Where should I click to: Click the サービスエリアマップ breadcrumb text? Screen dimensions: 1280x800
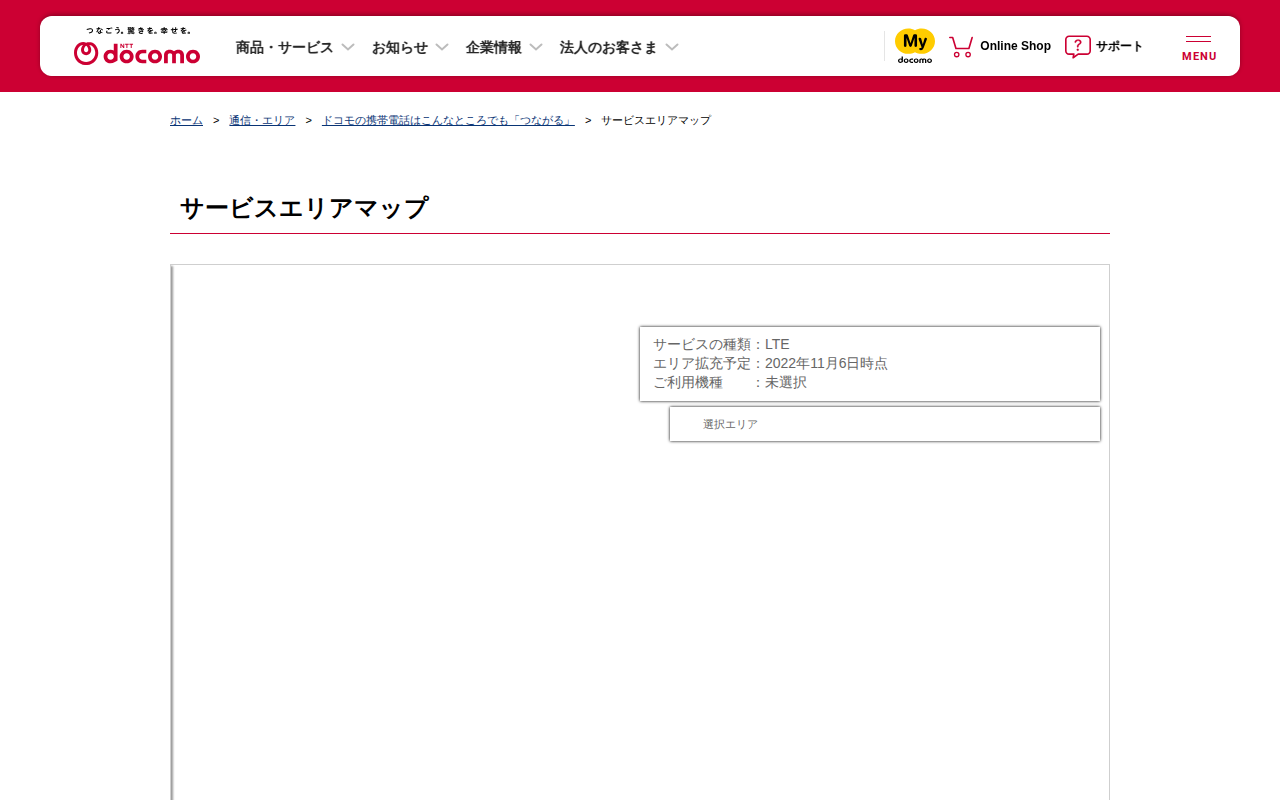tap(656, 120)
